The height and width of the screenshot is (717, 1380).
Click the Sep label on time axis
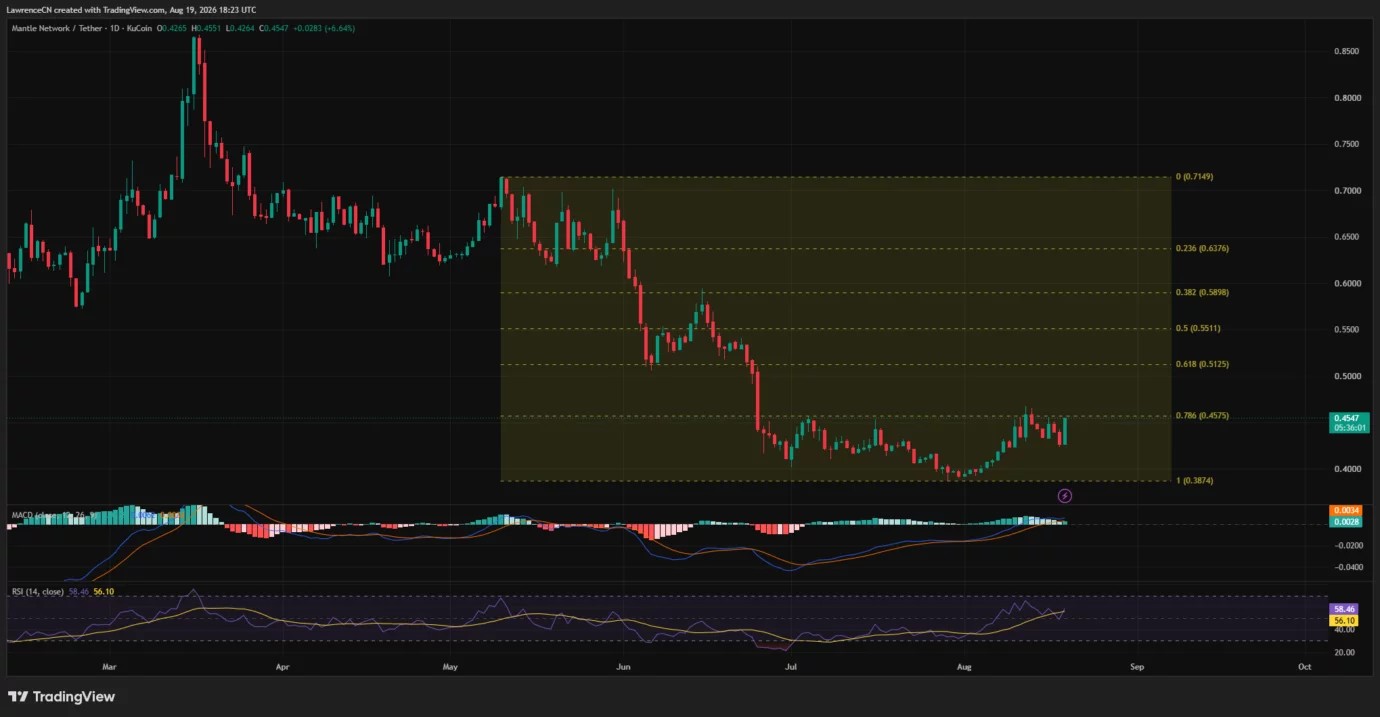coord(1136,665)
